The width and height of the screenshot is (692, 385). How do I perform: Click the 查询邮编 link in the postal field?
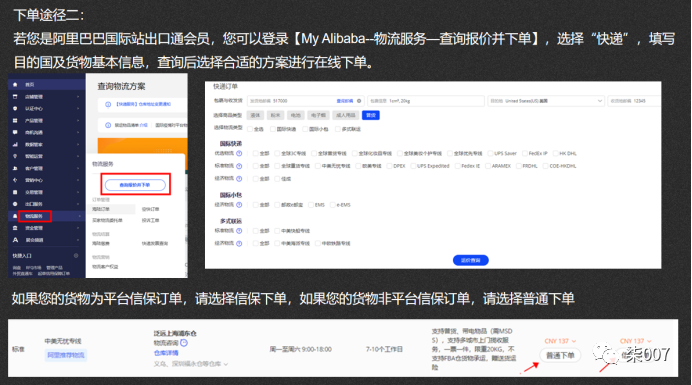click(x=345, y=101)
